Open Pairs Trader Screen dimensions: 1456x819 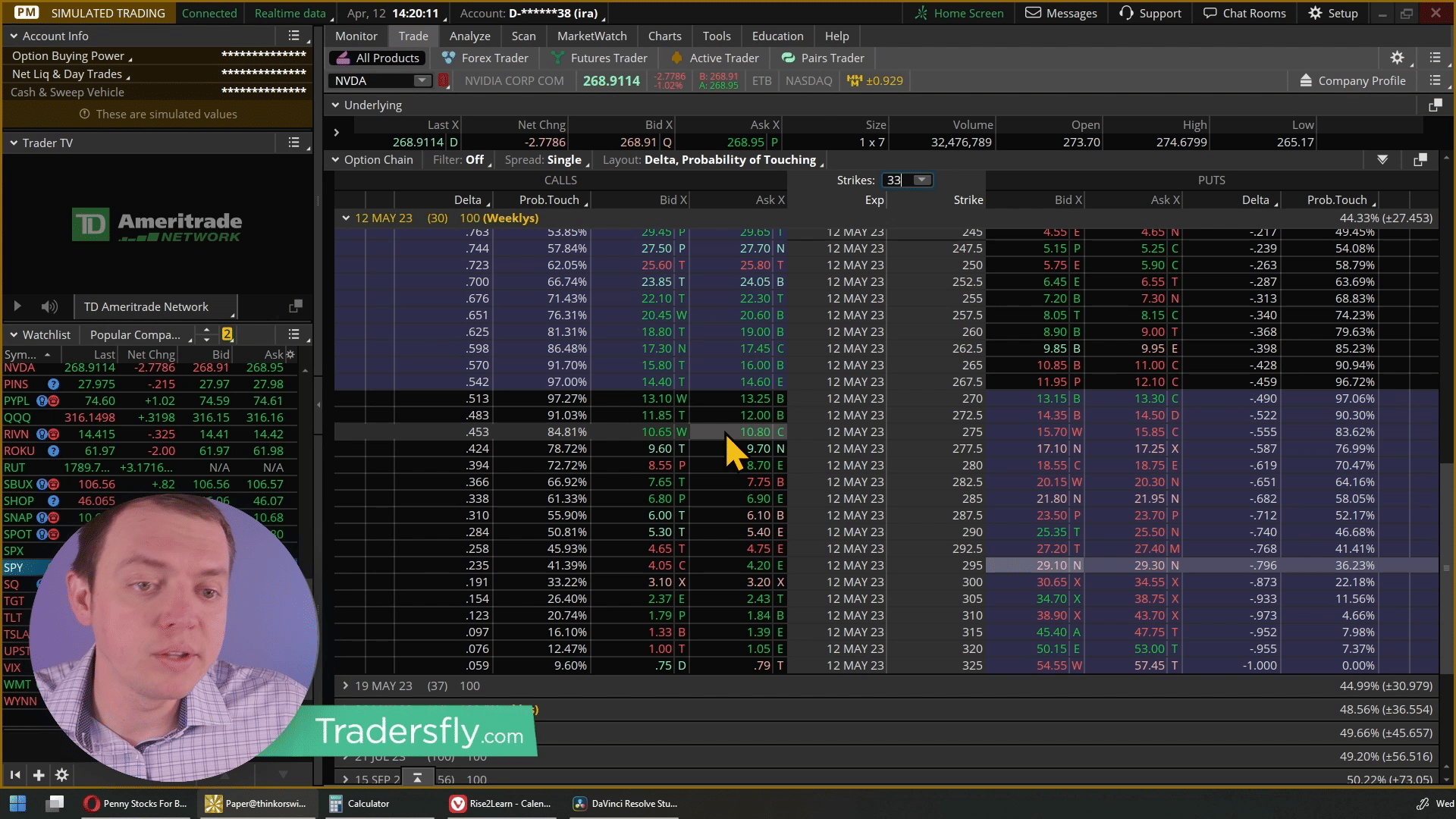point(823,58)
